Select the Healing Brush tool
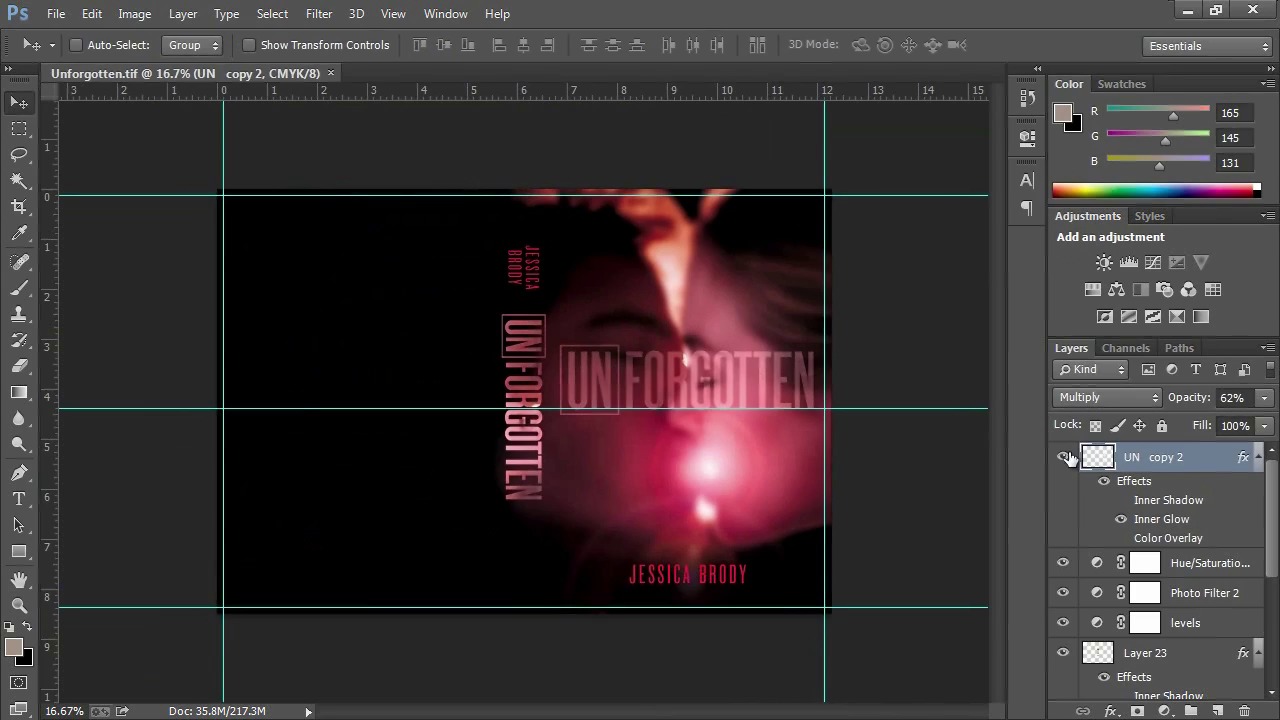This screenshot has width=1280, height=720. tap(19, 262)
